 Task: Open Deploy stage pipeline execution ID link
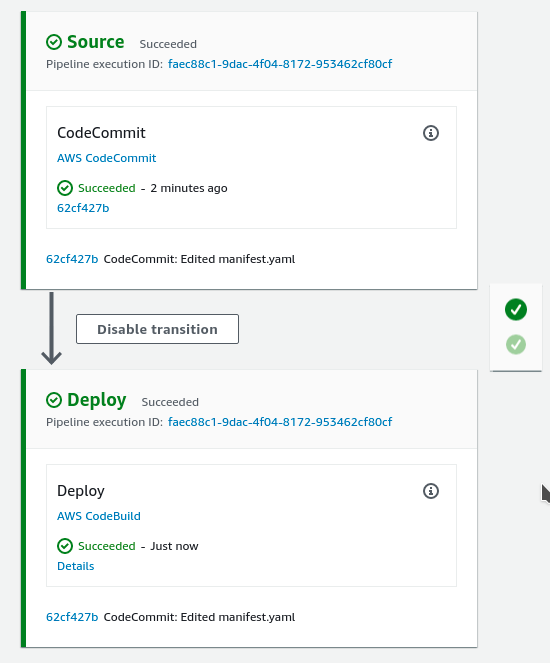tap(280, 422)
